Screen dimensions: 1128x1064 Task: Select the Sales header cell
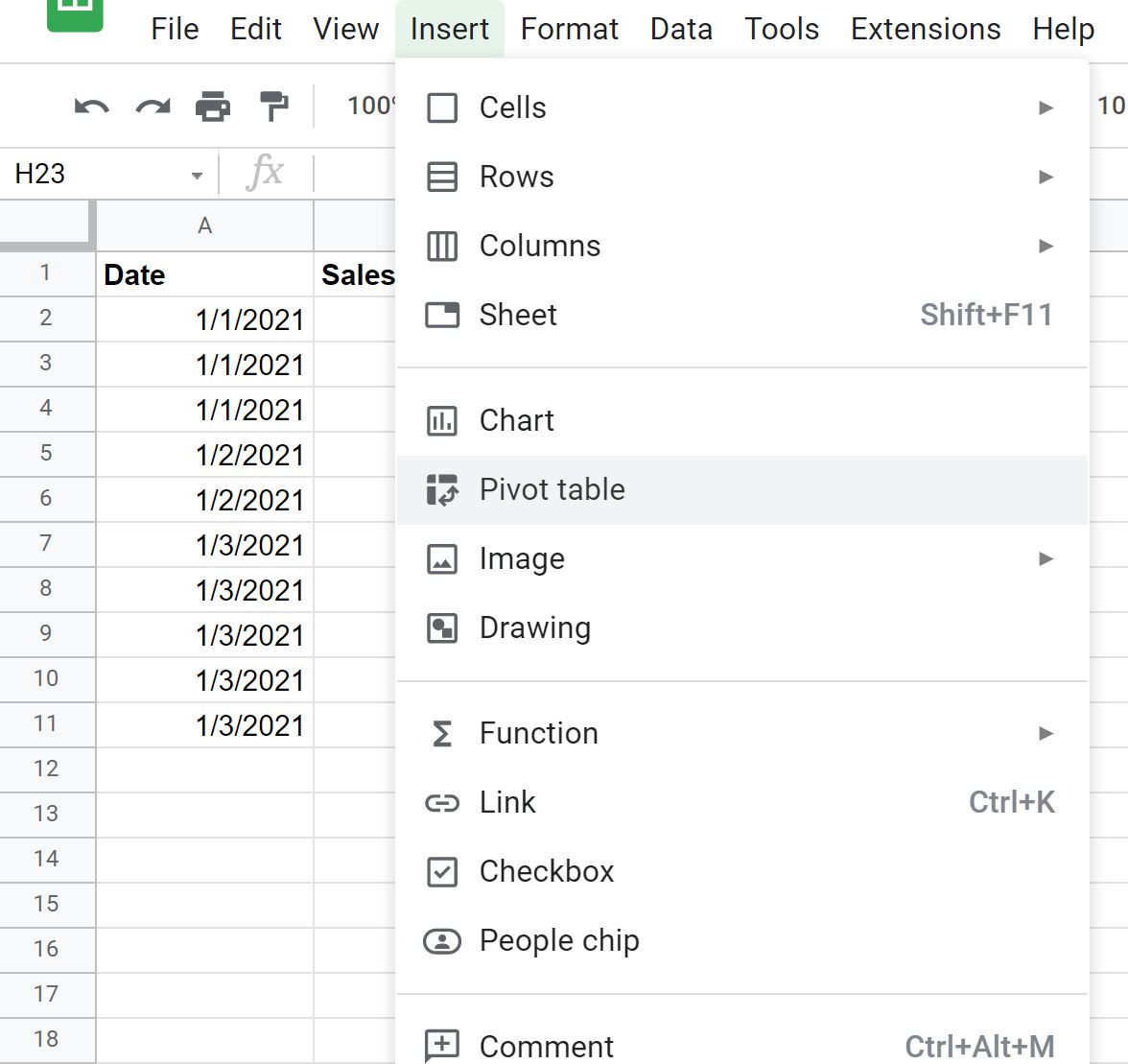point(355,274)
